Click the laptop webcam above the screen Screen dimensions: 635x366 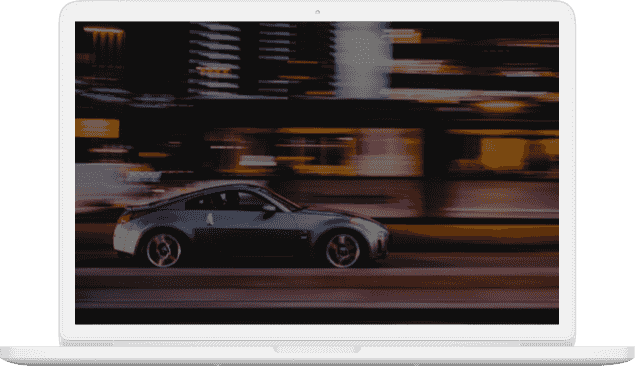(x=318, y=12)
